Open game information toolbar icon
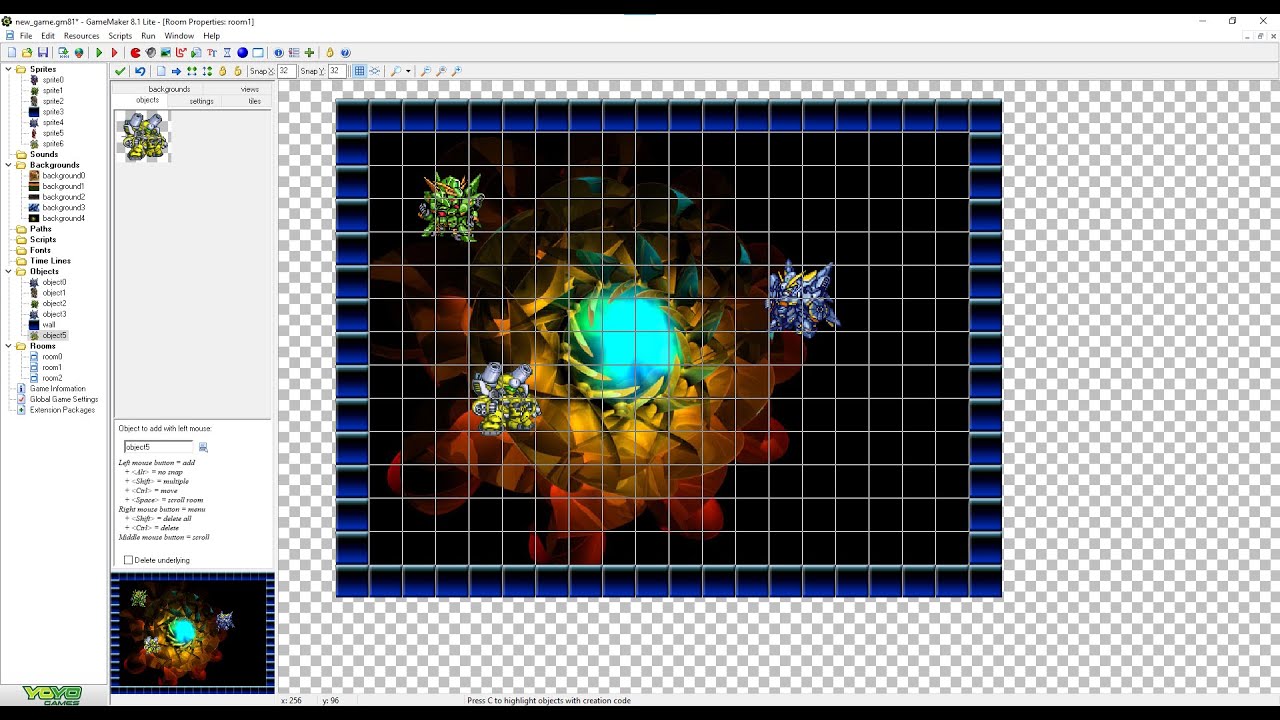This screenshot has height=720, width=1280. tap(279, 53)
